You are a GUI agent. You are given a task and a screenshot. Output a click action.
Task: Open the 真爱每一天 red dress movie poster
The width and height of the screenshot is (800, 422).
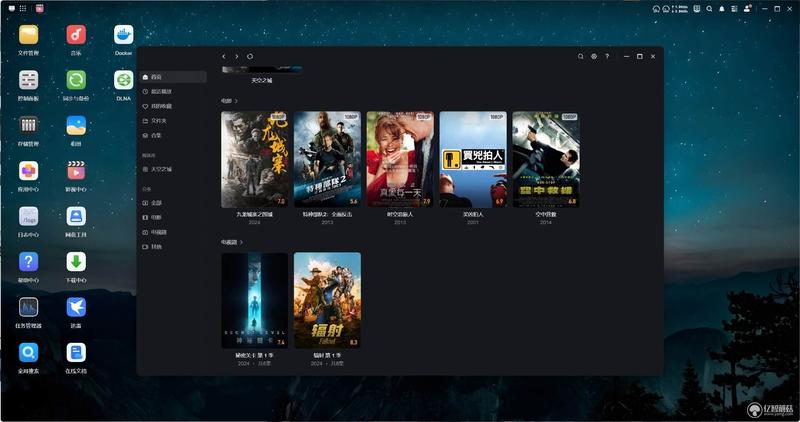401,159
